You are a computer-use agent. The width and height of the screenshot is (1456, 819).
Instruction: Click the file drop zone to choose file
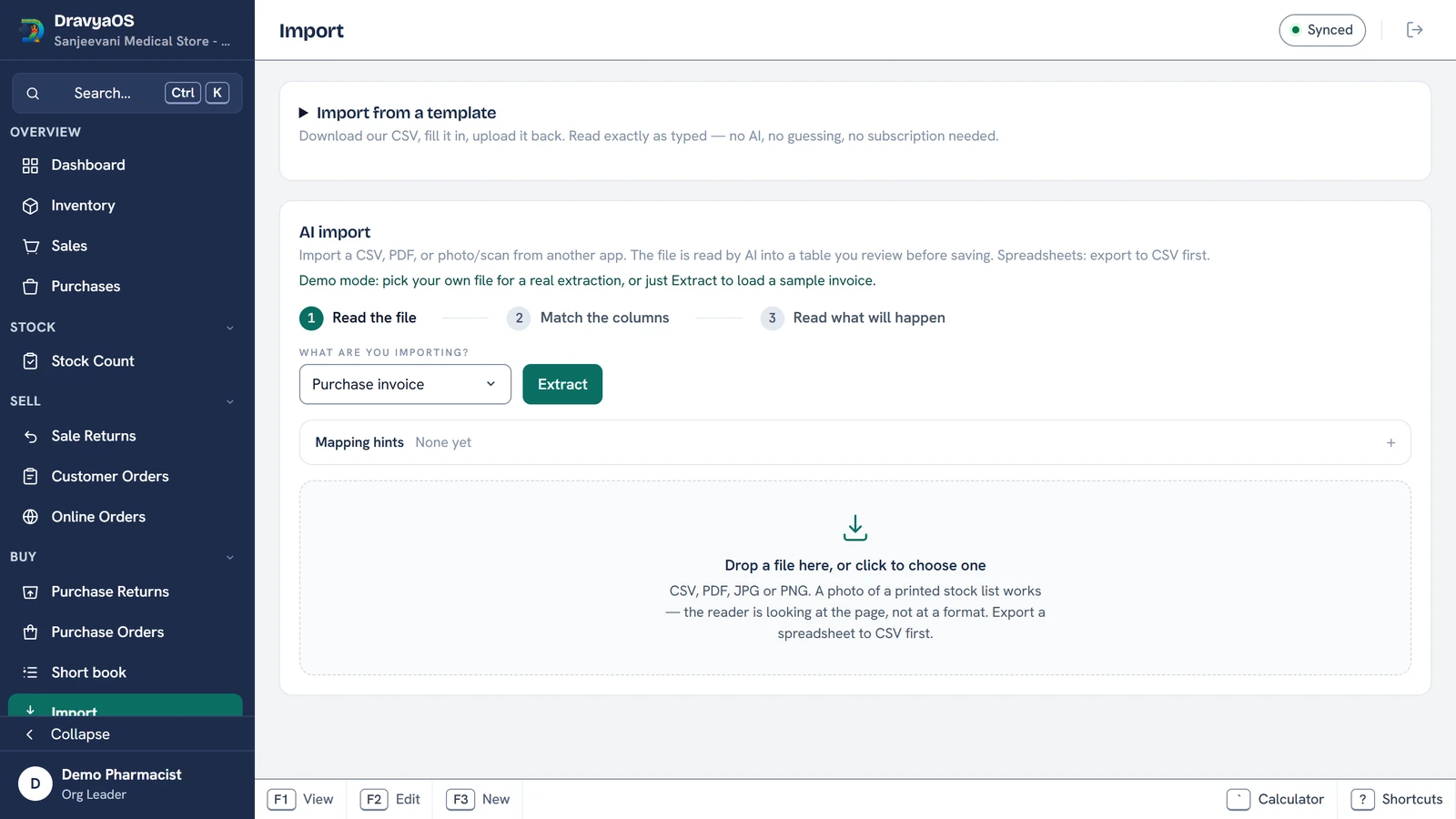(x=855, y=578)
